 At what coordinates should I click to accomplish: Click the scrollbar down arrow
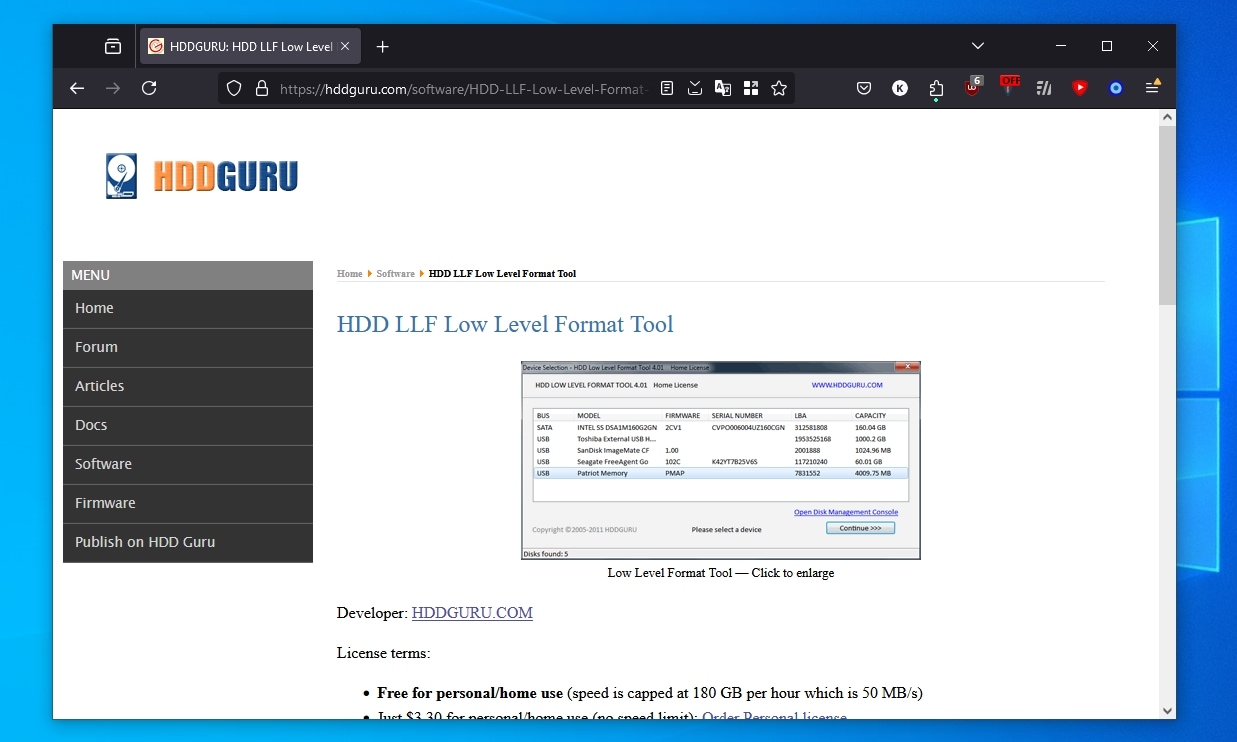point(1167,710)
